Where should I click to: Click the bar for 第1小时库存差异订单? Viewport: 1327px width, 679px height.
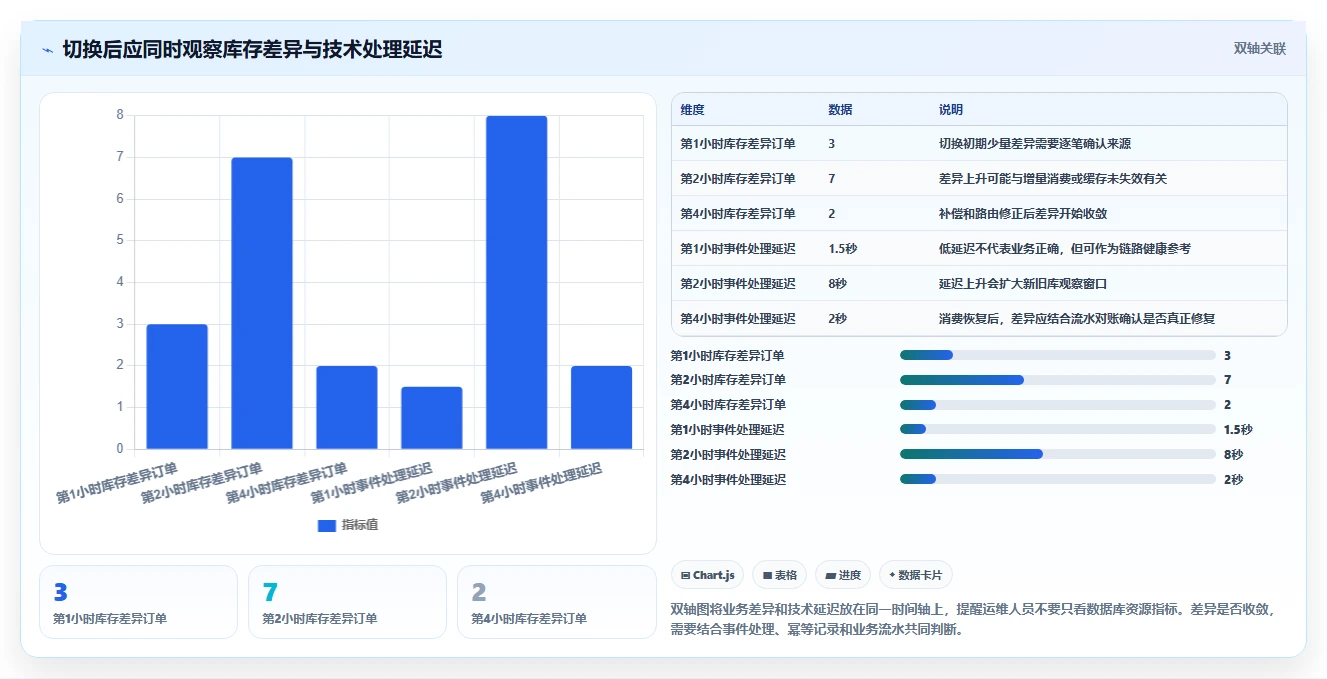pyautogui.click(x=177, y=386)
